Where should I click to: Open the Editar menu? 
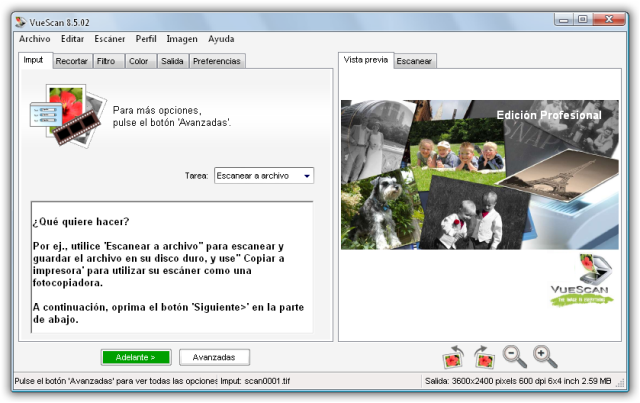[x=72, y=39]
